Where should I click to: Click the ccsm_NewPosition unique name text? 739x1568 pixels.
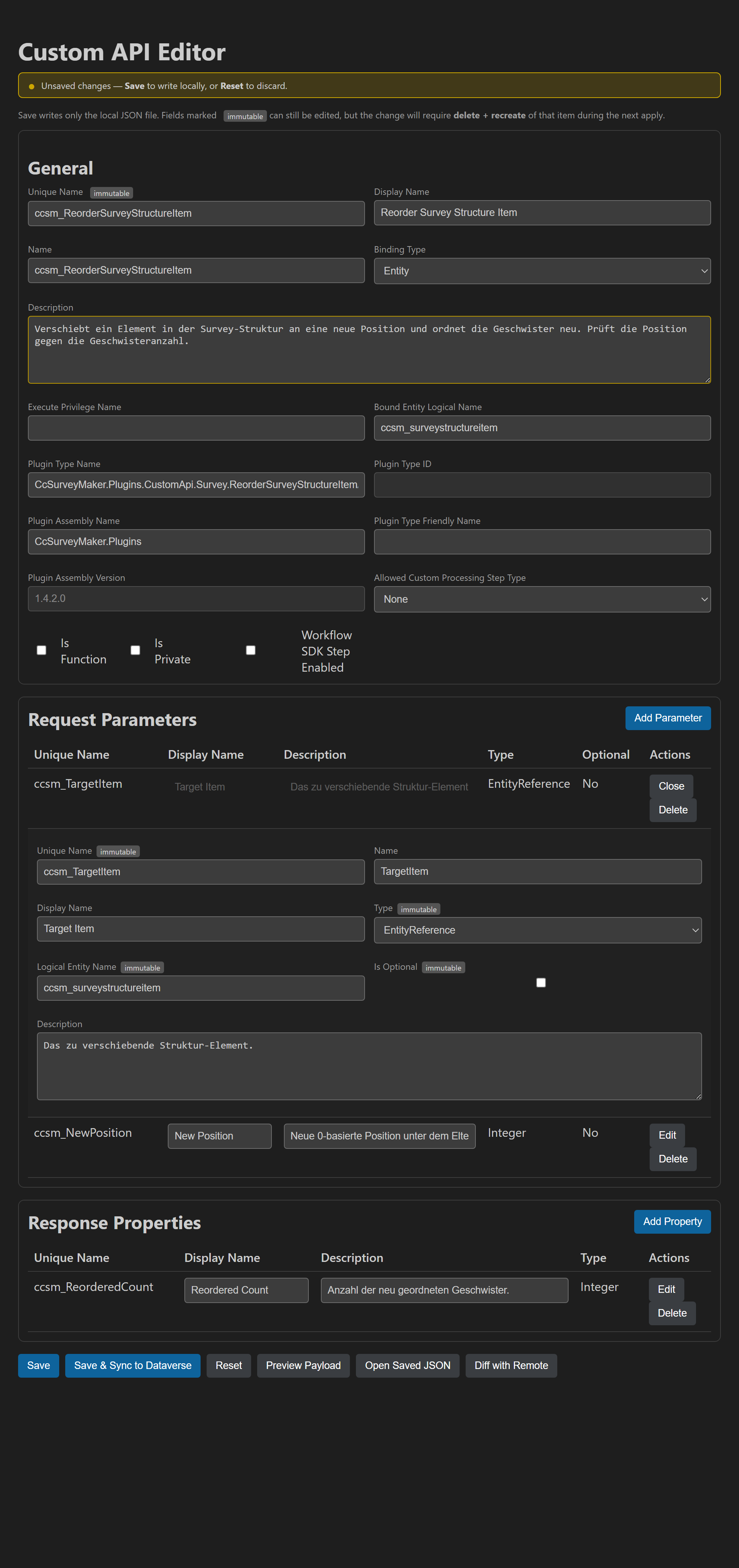coord(83,1133)
